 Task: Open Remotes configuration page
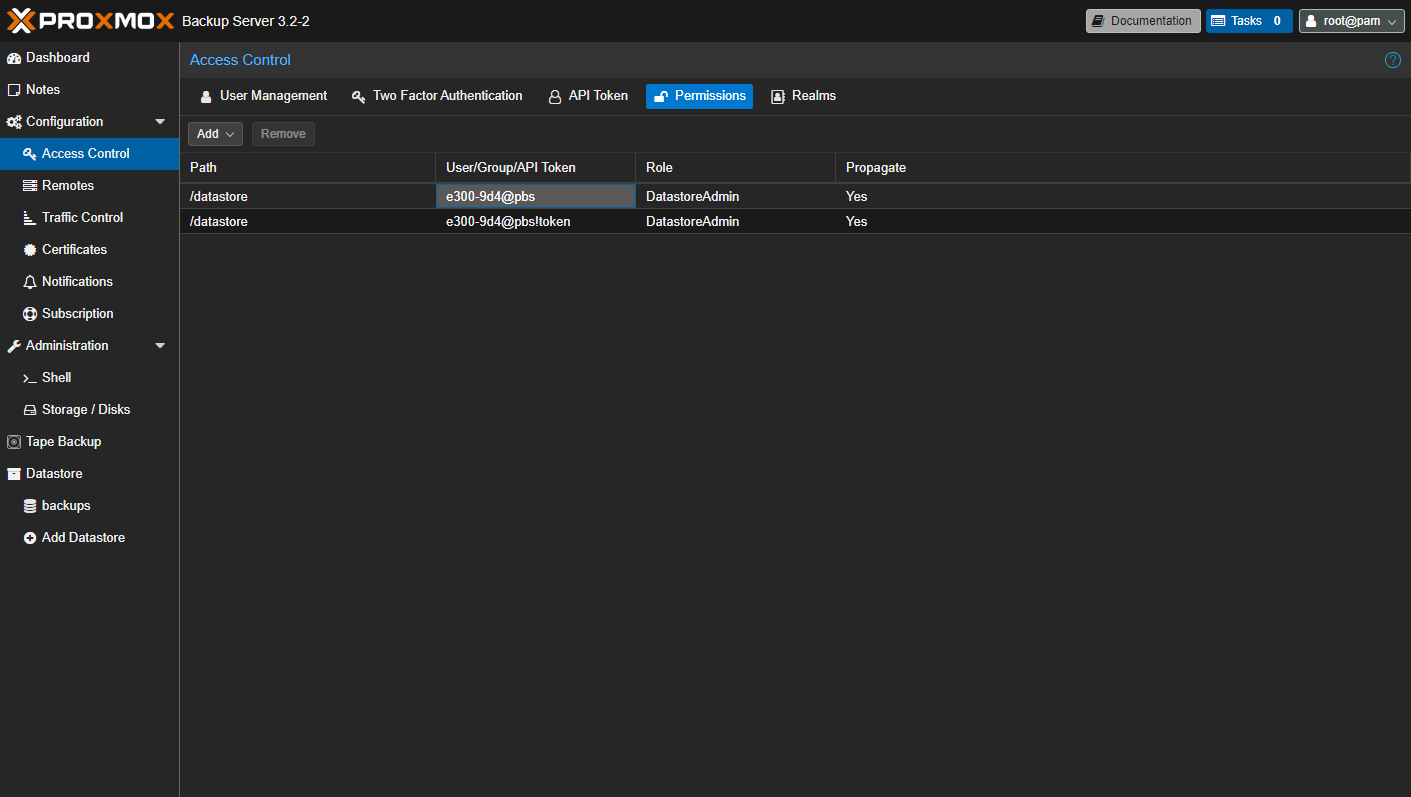89,186
